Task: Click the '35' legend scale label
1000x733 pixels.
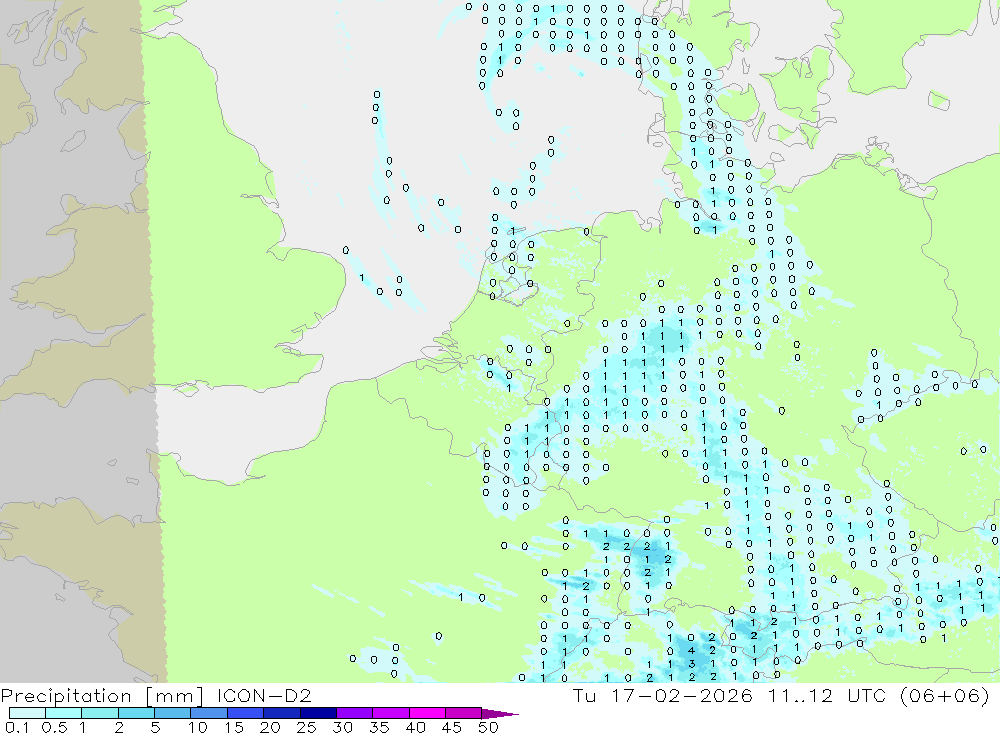Action: [379, 727]
